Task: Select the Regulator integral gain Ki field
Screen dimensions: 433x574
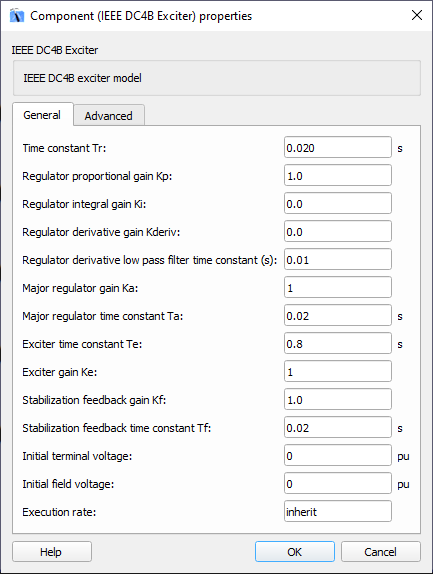Action: [337, 204]
